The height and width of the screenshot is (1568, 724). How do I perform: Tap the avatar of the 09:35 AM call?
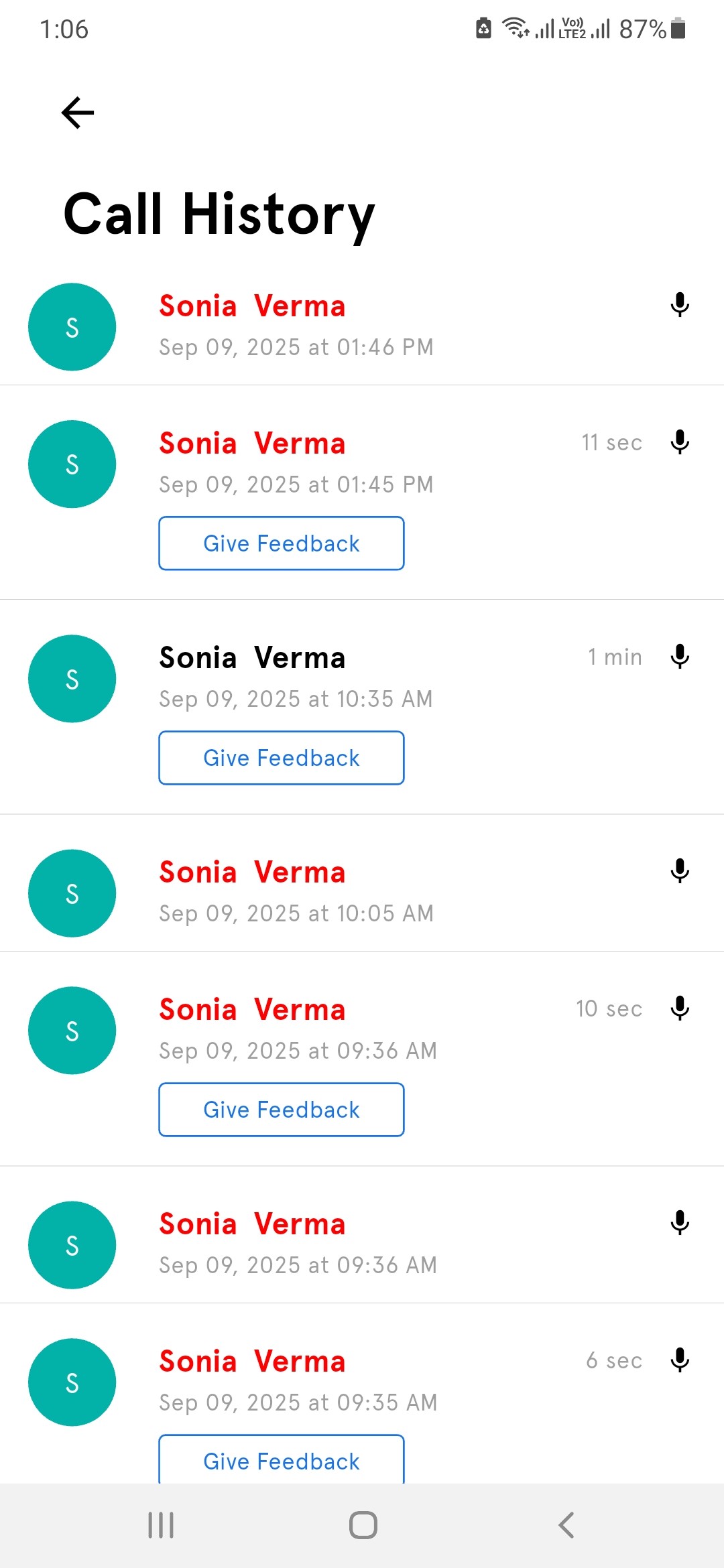72,1382
